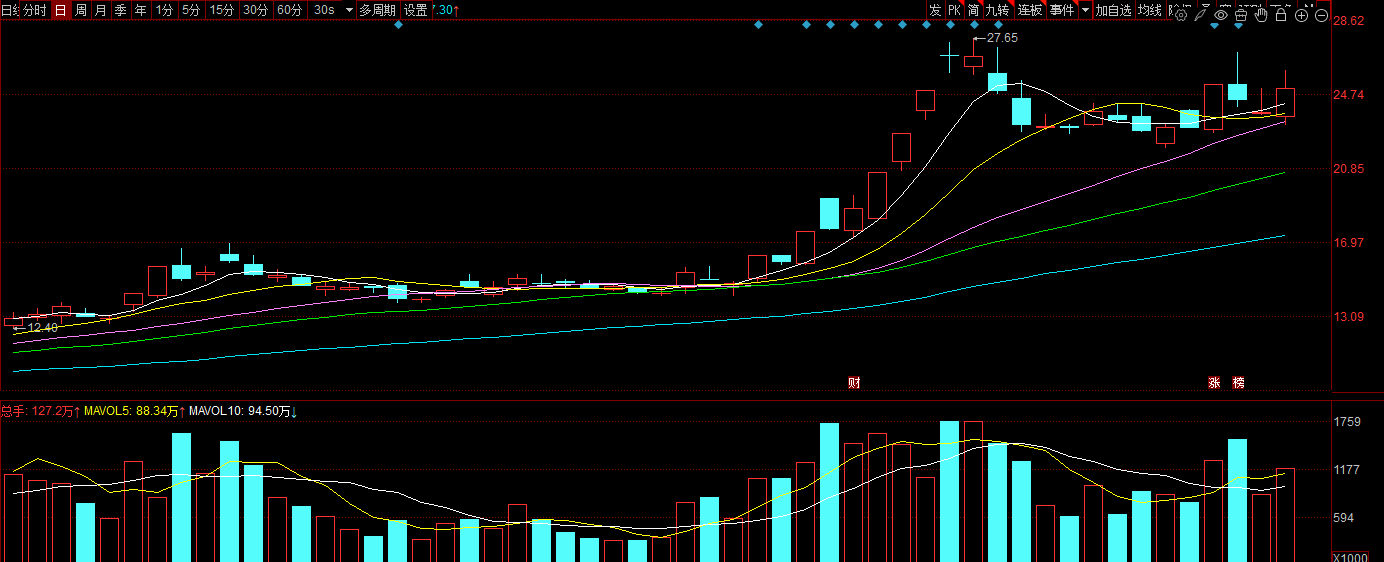The height and width of the screenshot is (562, 1384).
Task: Open chart settings gear icon
Action: pos(1181,15)
